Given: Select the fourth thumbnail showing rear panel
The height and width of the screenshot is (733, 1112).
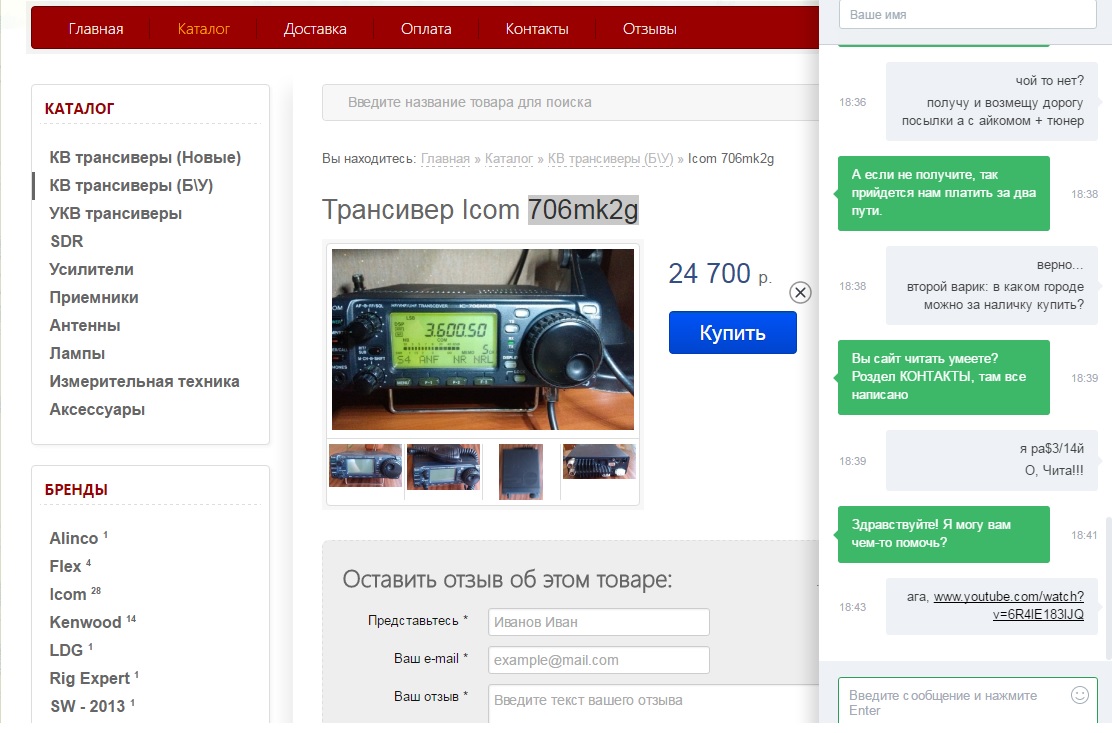Looking at the screenshot, I should (599, 461).
